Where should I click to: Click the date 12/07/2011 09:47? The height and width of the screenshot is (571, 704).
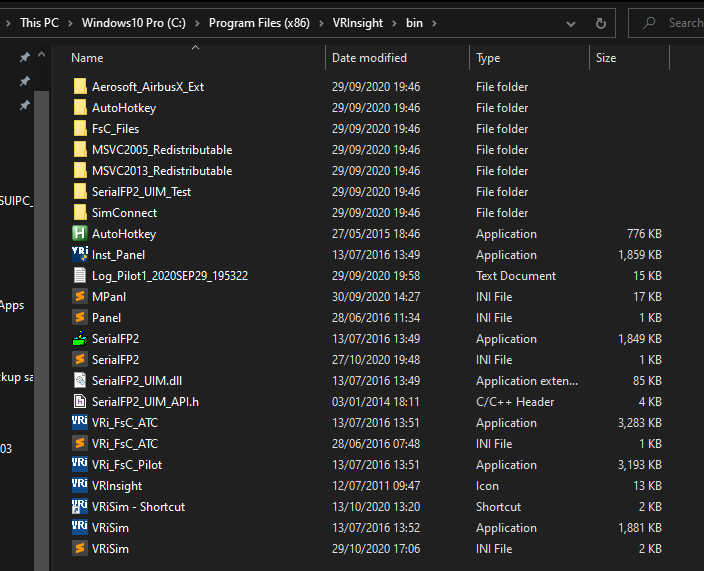point(376,486)
